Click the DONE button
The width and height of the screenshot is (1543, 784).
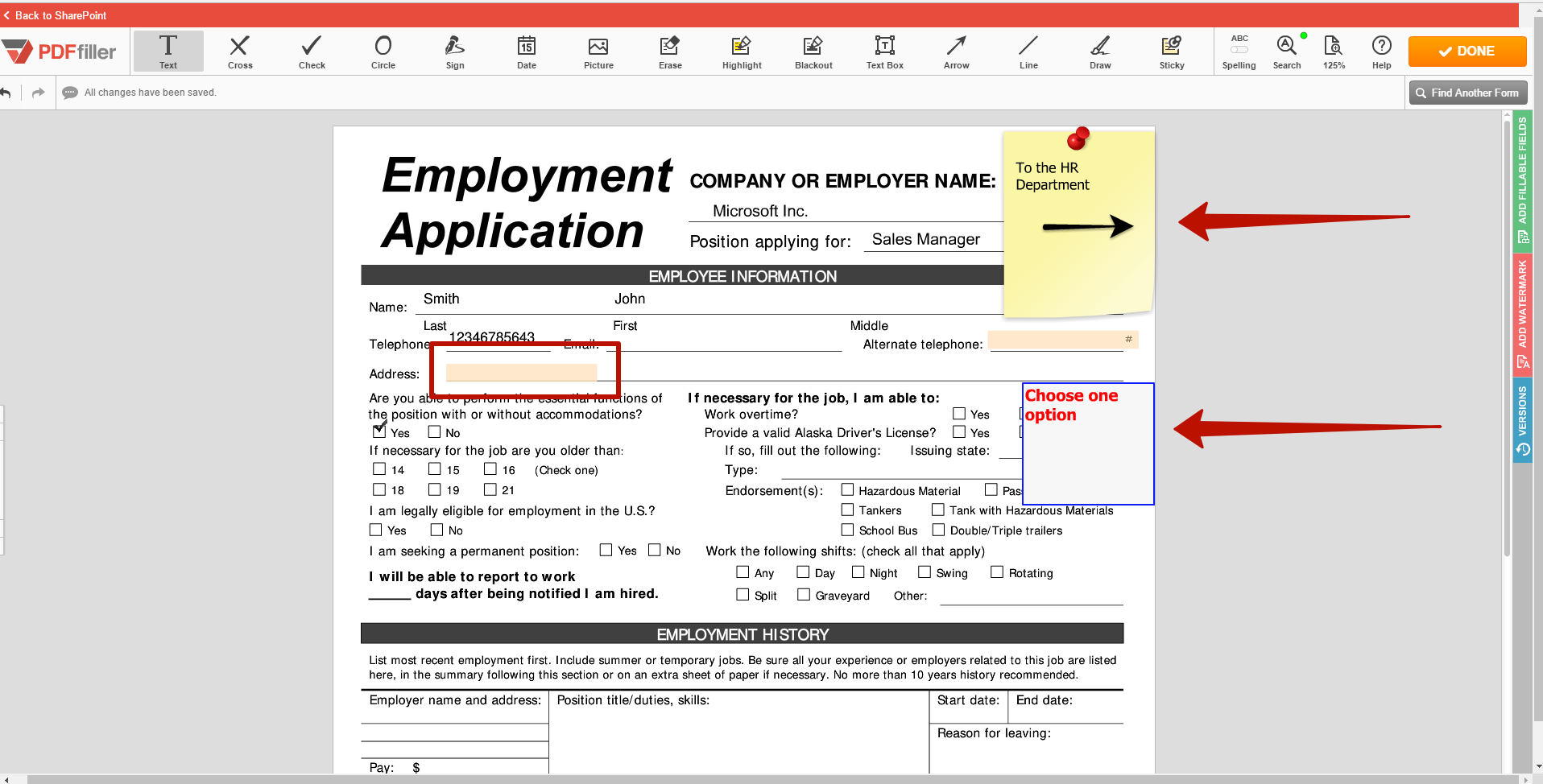(x=1466, y=51)
